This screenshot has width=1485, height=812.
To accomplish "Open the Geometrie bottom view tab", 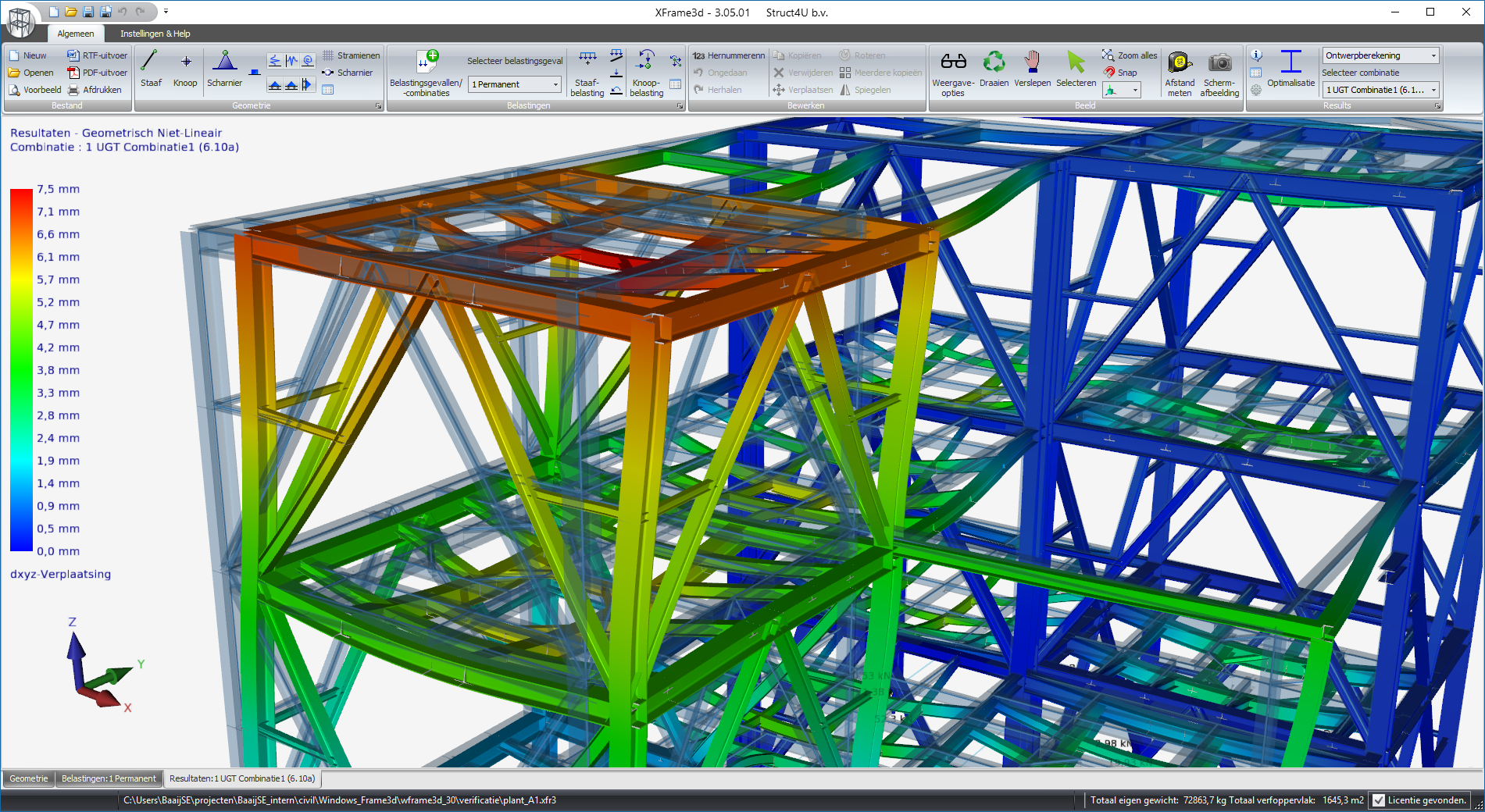I will (29, 778).
